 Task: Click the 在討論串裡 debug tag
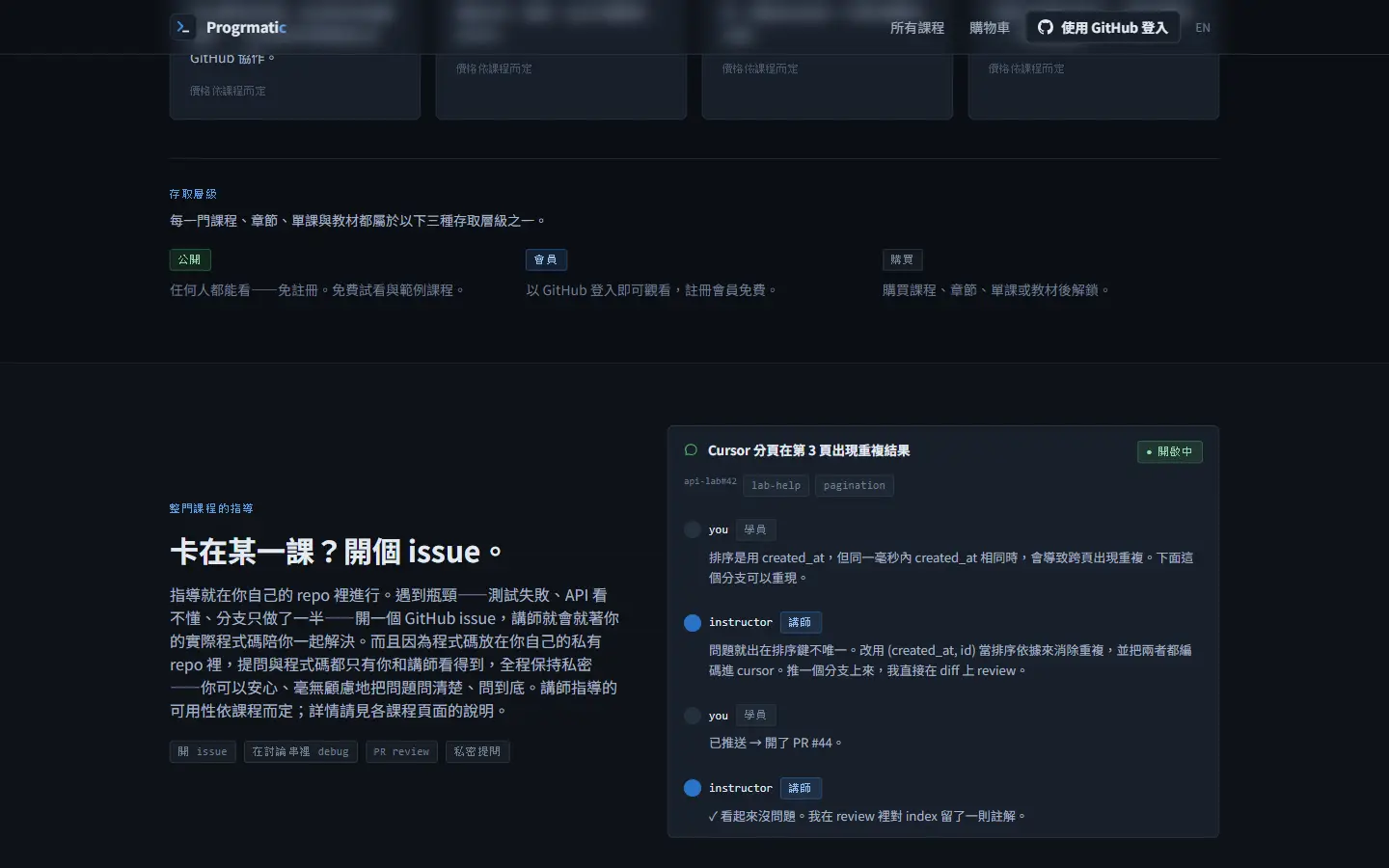point(301,751)
